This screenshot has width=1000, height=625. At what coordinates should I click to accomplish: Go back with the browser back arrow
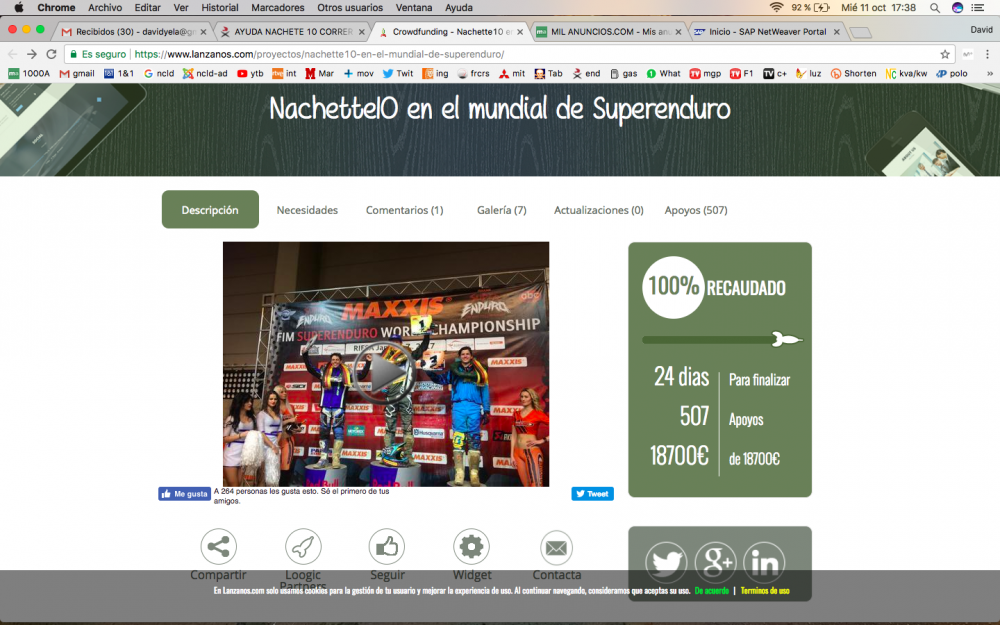click(12, 54)
